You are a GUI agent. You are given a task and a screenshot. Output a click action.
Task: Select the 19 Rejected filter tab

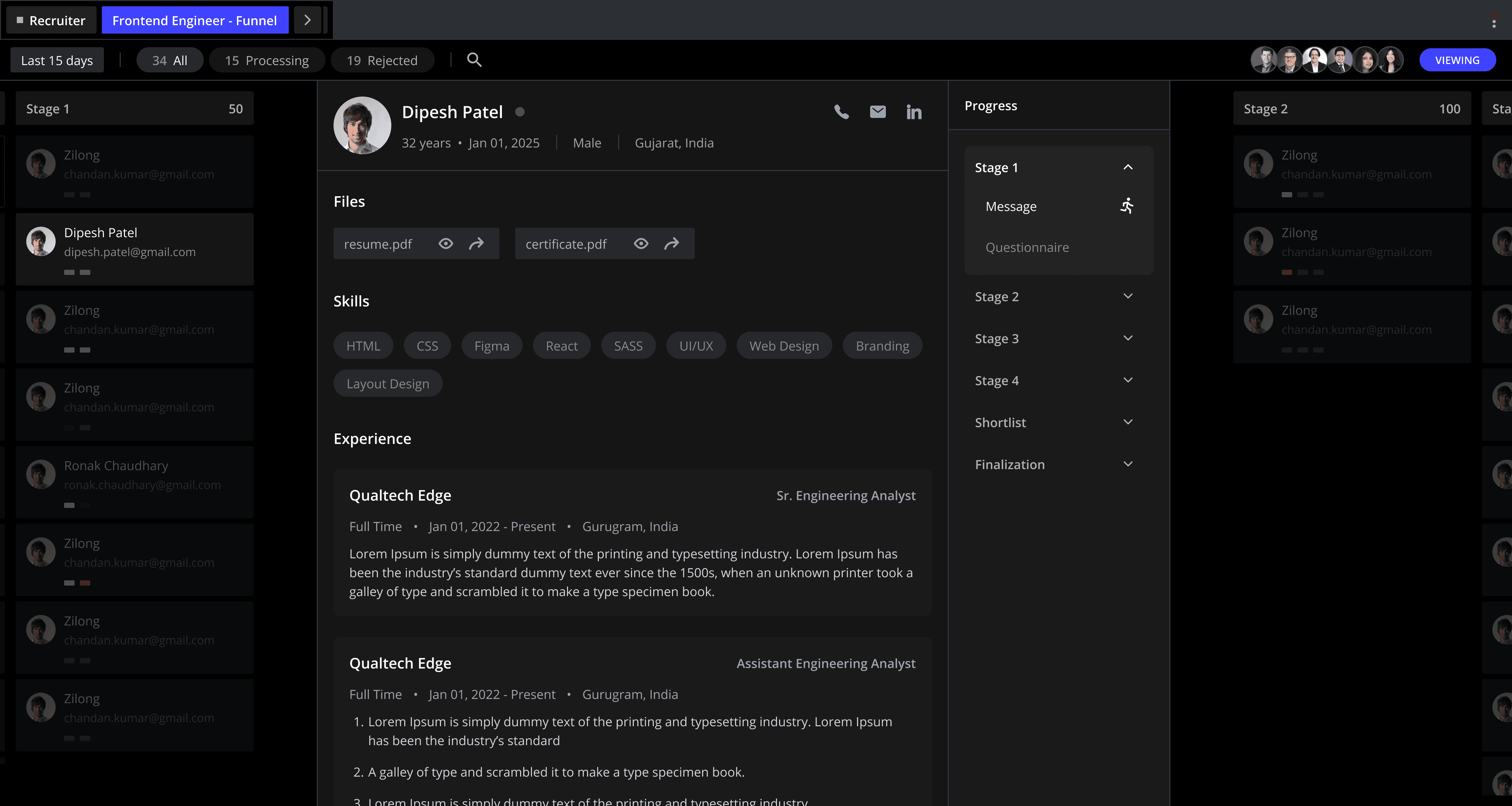pyautogui.click(x=382, y=60)
